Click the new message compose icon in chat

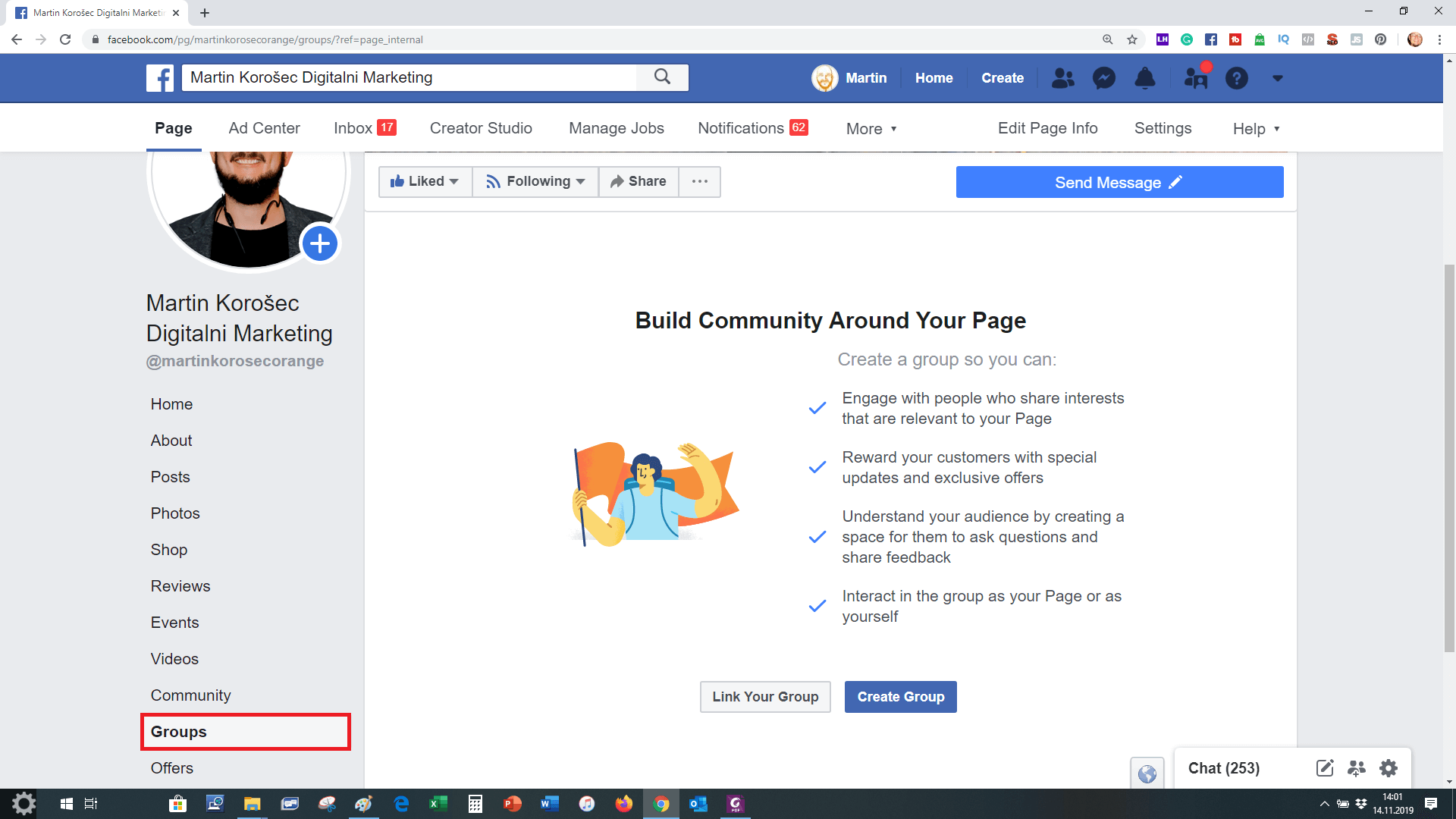click(1324, 768)
